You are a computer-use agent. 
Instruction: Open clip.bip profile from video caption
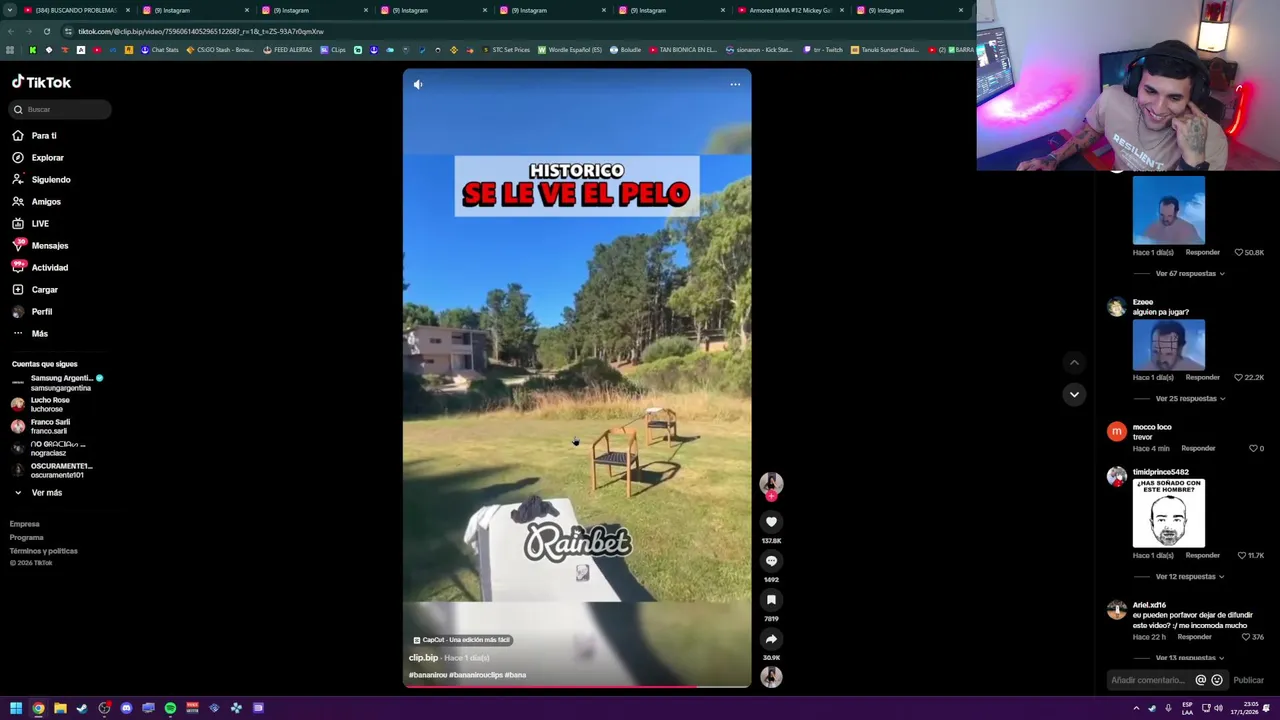[423, 657]
